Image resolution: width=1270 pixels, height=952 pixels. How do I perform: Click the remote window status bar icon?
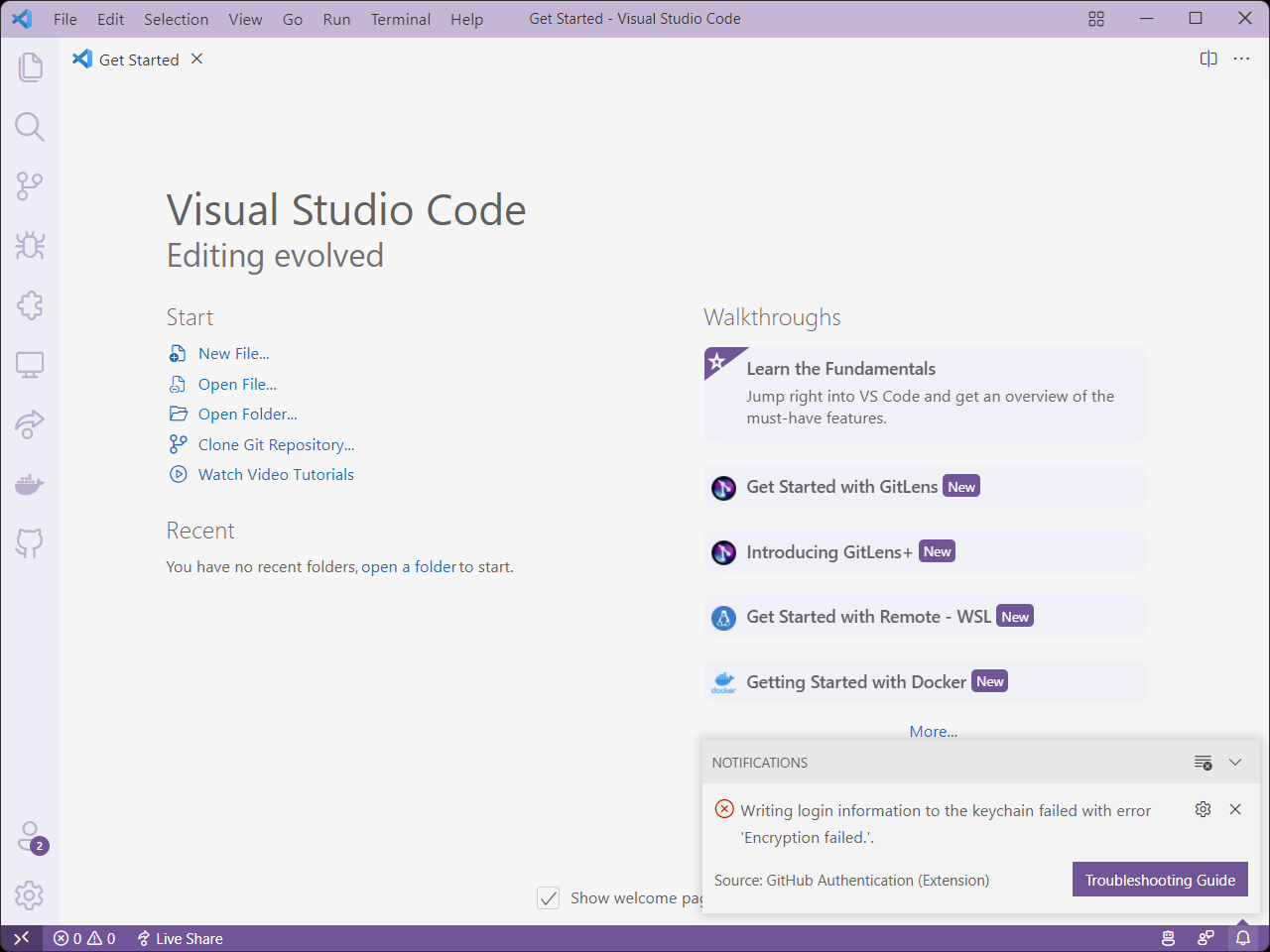[21, 938]
